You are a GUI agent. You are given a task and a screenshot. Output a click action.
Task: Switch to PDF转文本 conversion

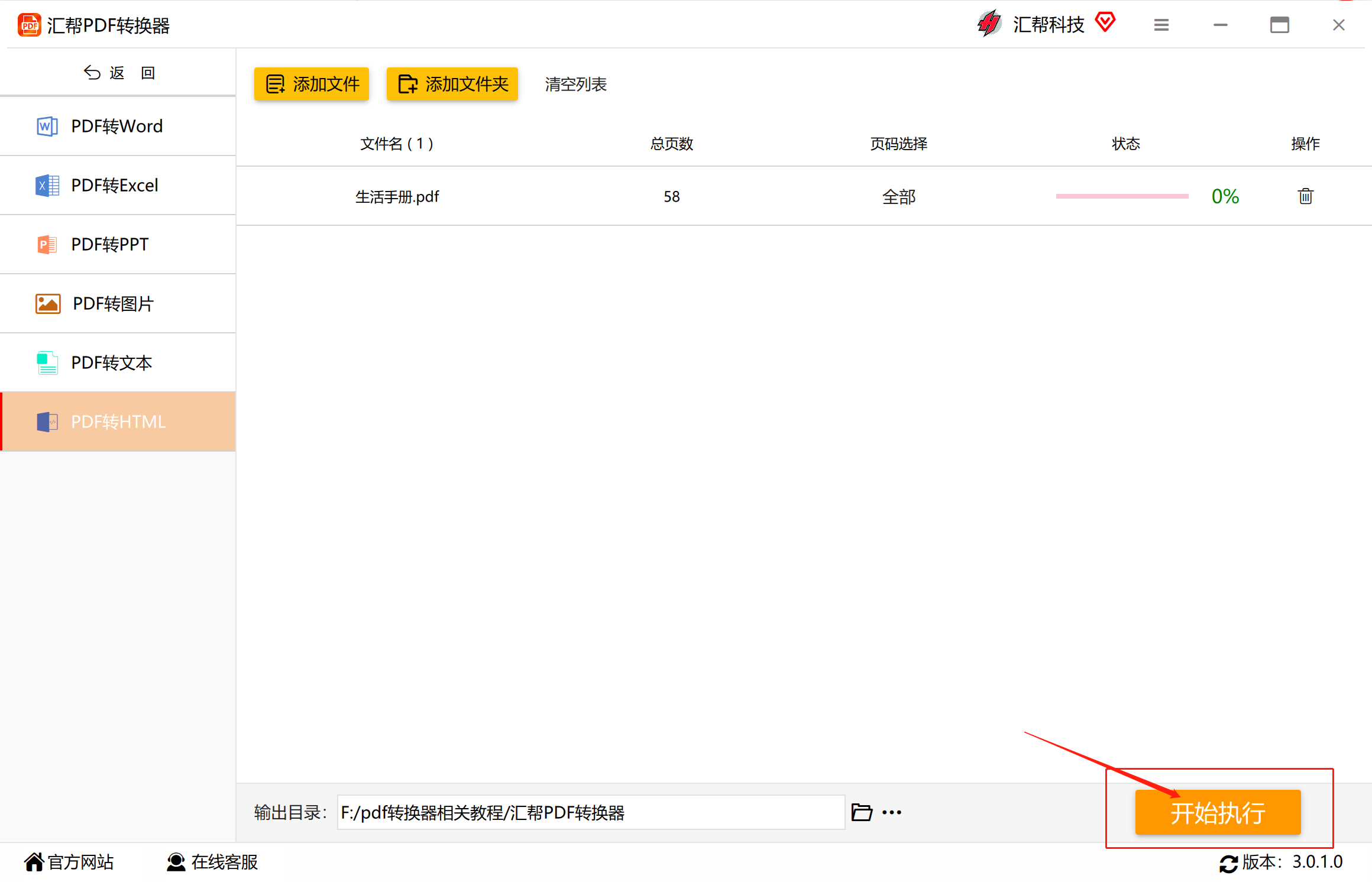(x=118, y=362)
